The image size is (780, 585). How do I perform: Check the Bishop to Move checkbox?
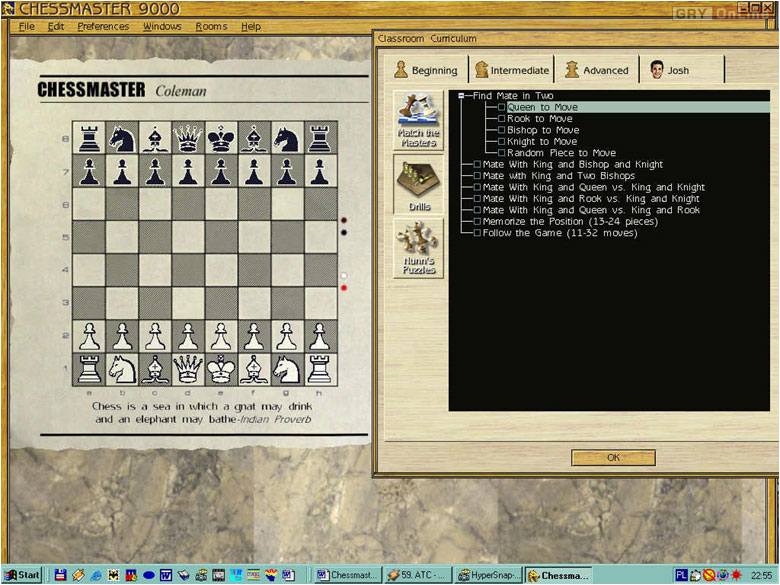501,130
